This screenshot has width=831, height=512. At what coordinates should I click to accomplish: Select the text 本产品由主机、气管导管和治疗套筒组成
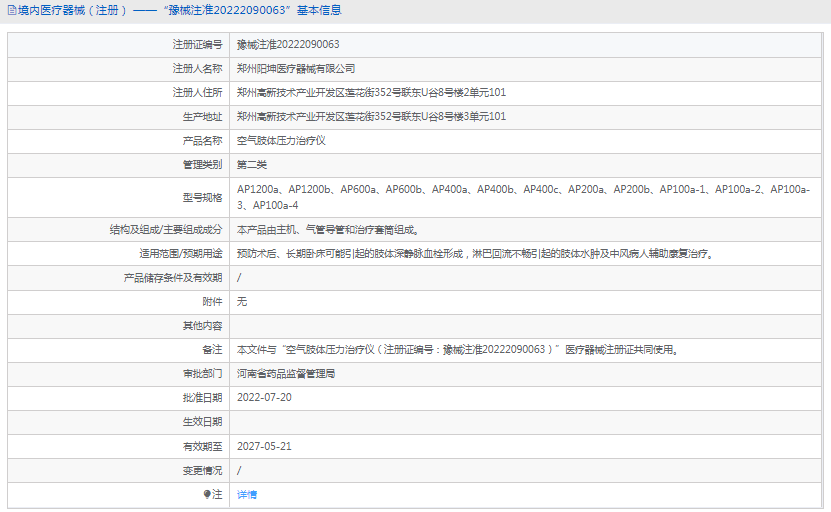coord(328,229)
